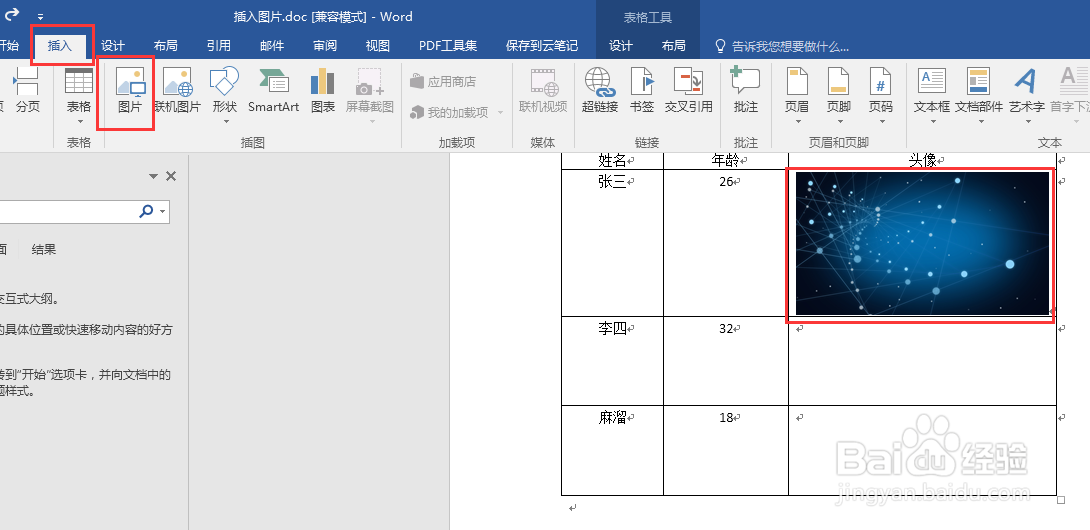Viewport: 1090px width, 530px height.
Task: Insert a 文本框 text box
Action: click(932, 95)
